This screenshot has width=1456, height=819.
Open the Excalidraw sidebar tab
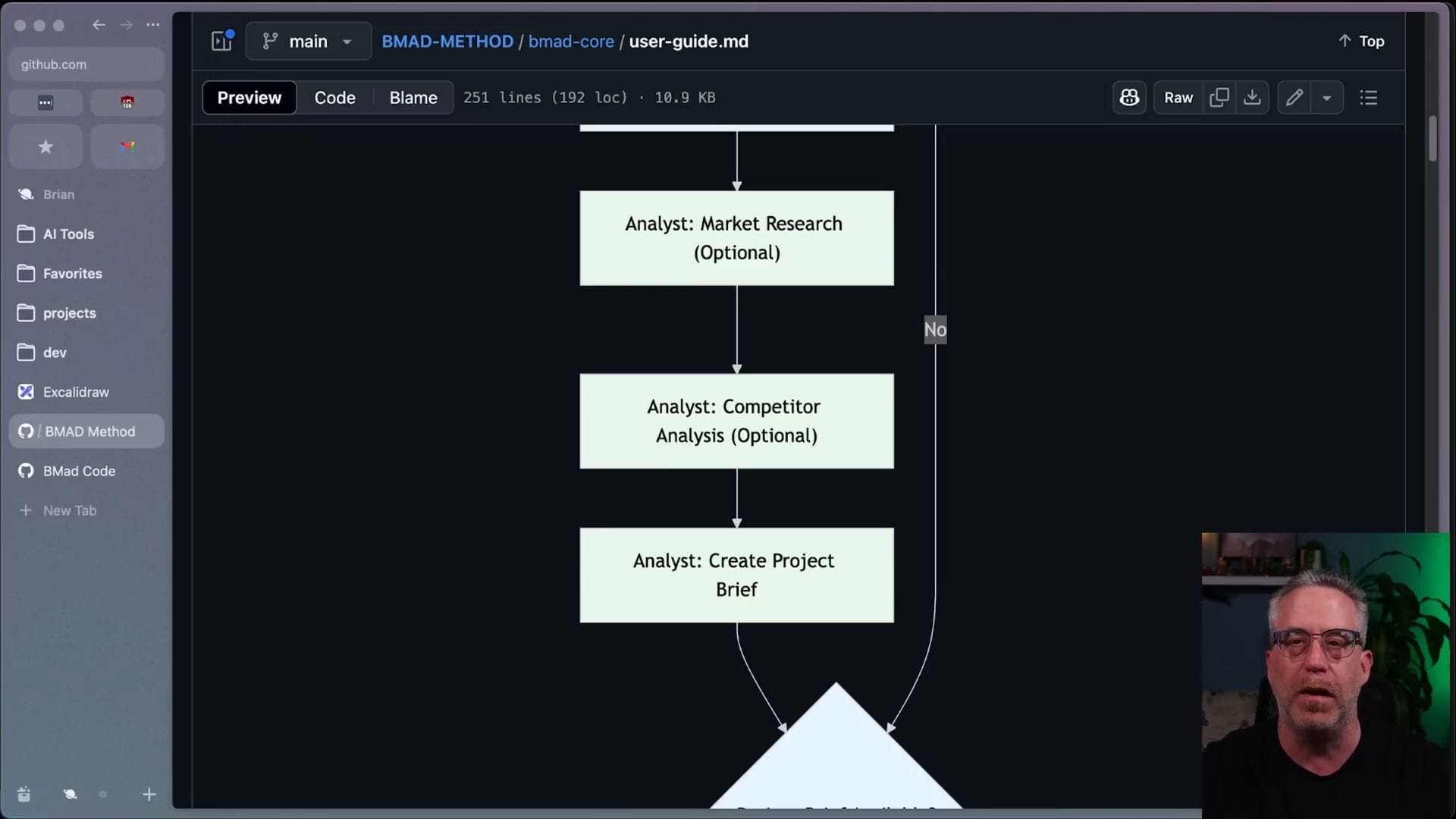(76, 392)
